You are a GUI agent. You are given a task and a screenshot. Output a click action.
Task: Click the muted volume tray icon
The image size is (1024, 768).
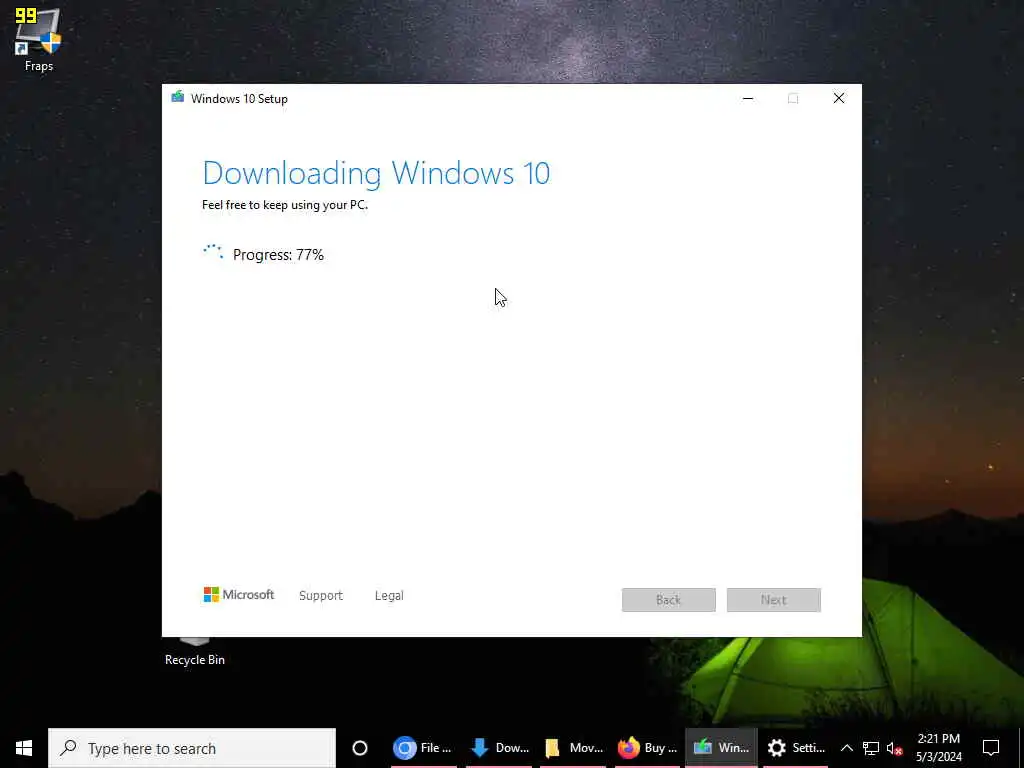point(894,748)
